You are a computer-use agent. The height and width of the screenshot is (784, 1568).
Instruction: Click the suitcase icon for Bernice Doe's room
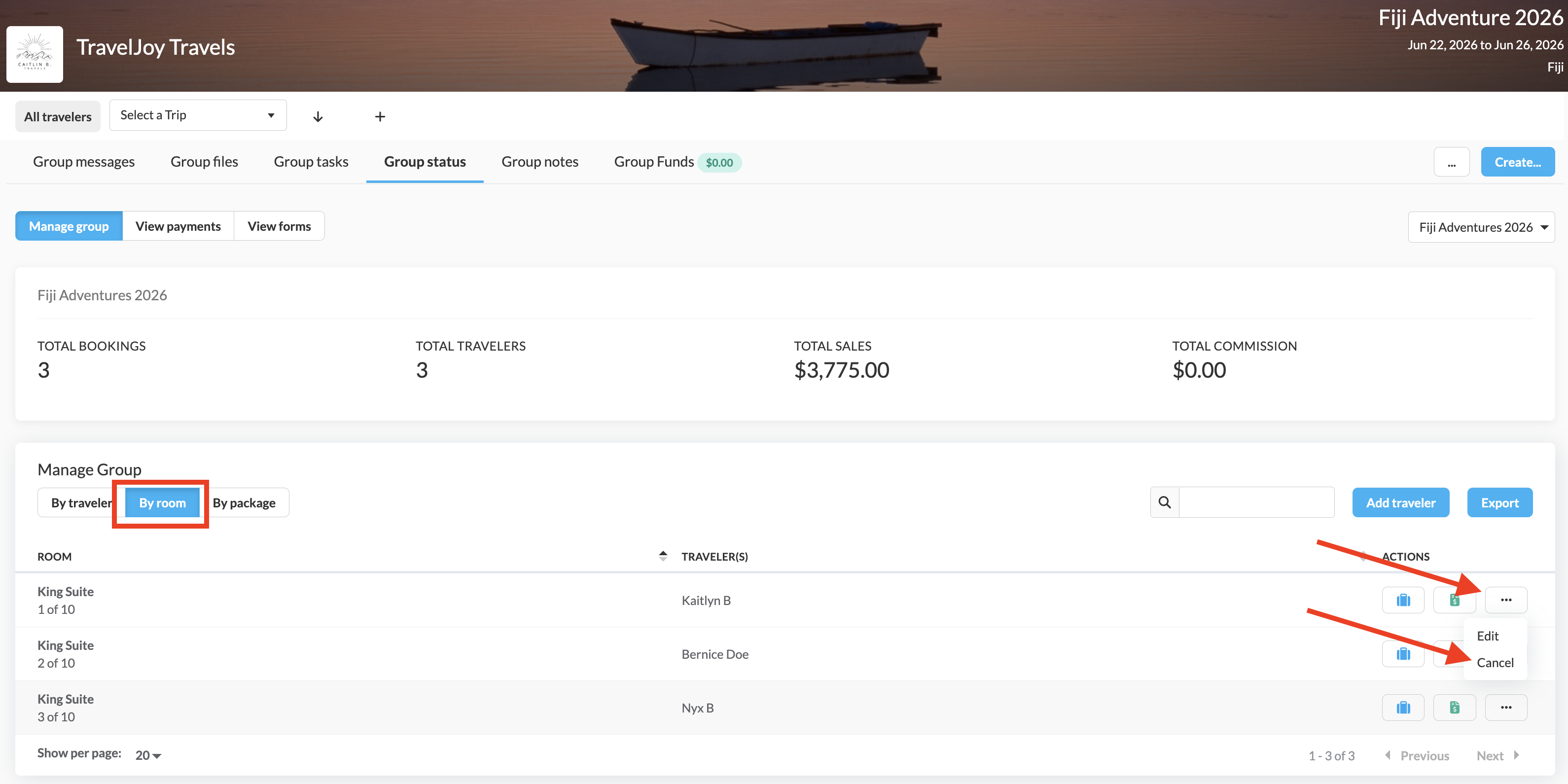tap(1402, 654)
